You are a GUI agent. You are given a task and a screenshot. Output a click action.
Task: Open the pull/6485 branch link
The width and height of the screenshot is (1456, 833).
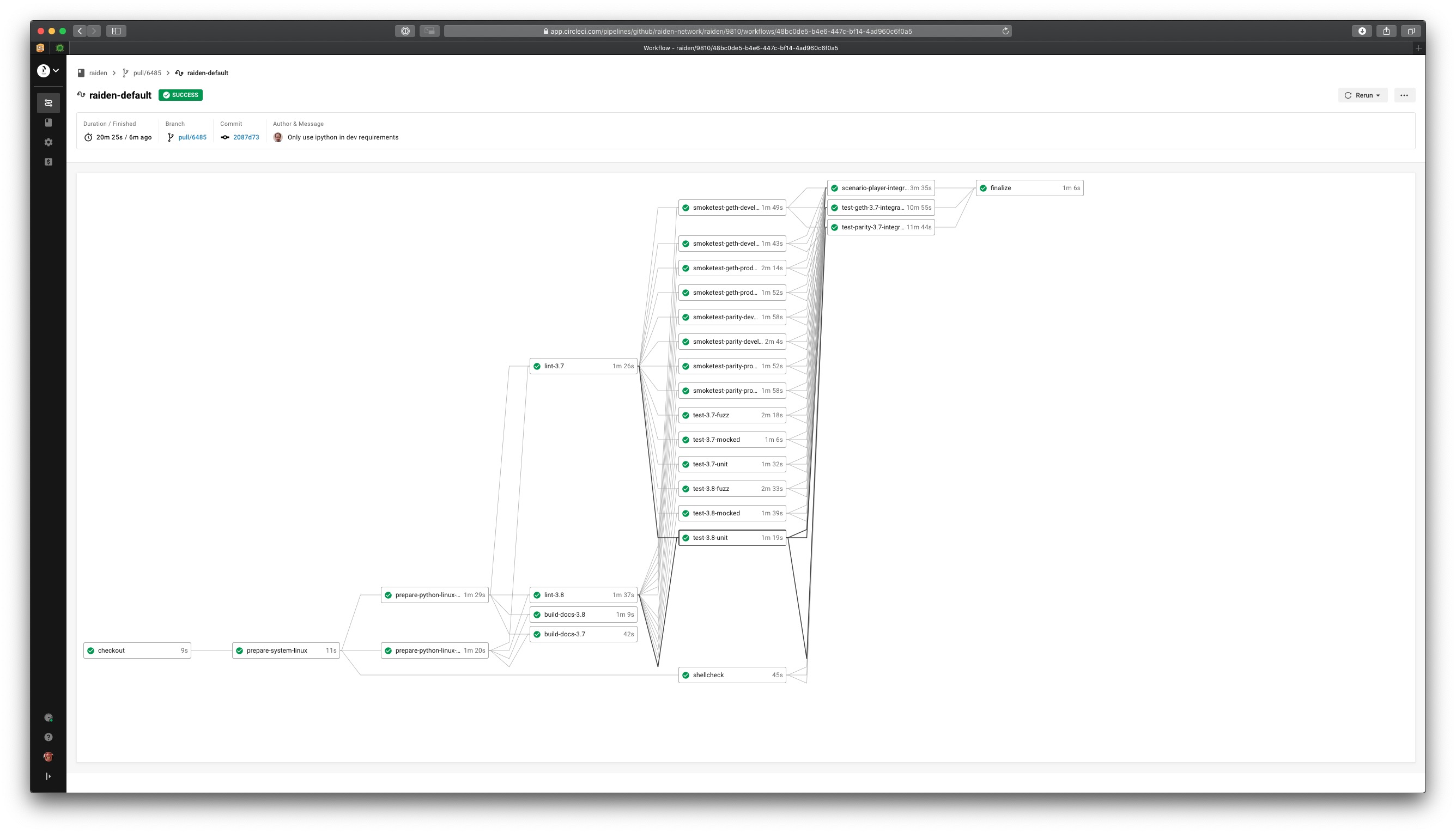tap(192, 137)
